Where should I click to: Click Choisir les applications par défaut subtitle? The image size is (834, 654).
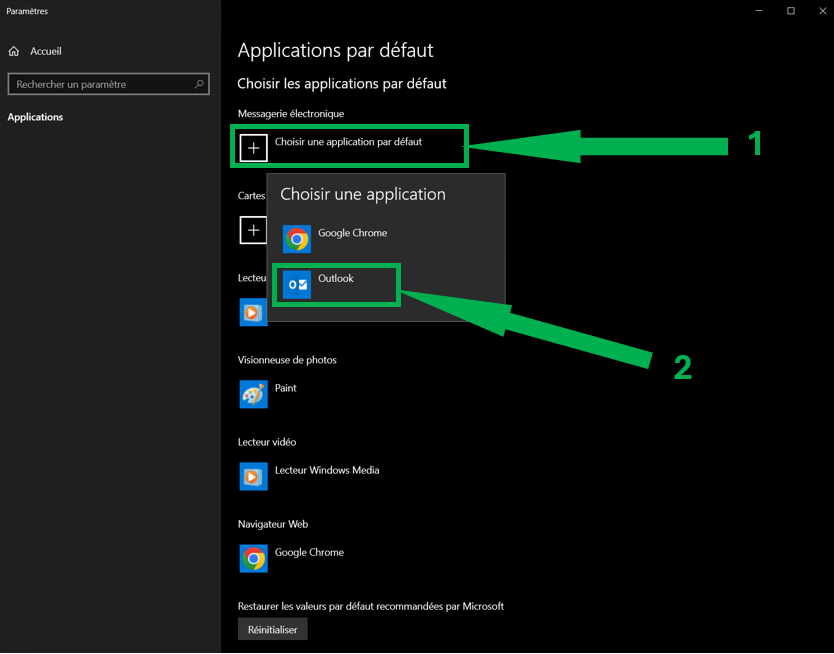click(342, 84)
